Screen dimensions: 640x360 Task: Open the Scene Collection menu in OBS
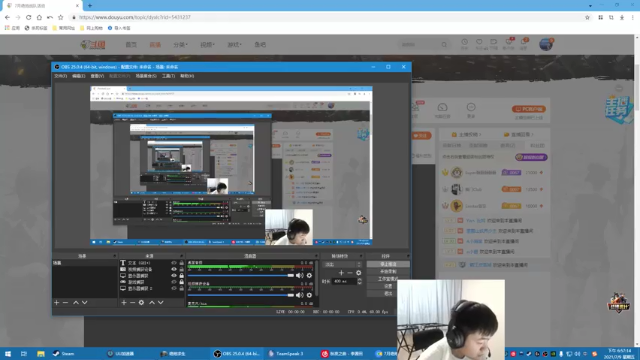[146, 76]
